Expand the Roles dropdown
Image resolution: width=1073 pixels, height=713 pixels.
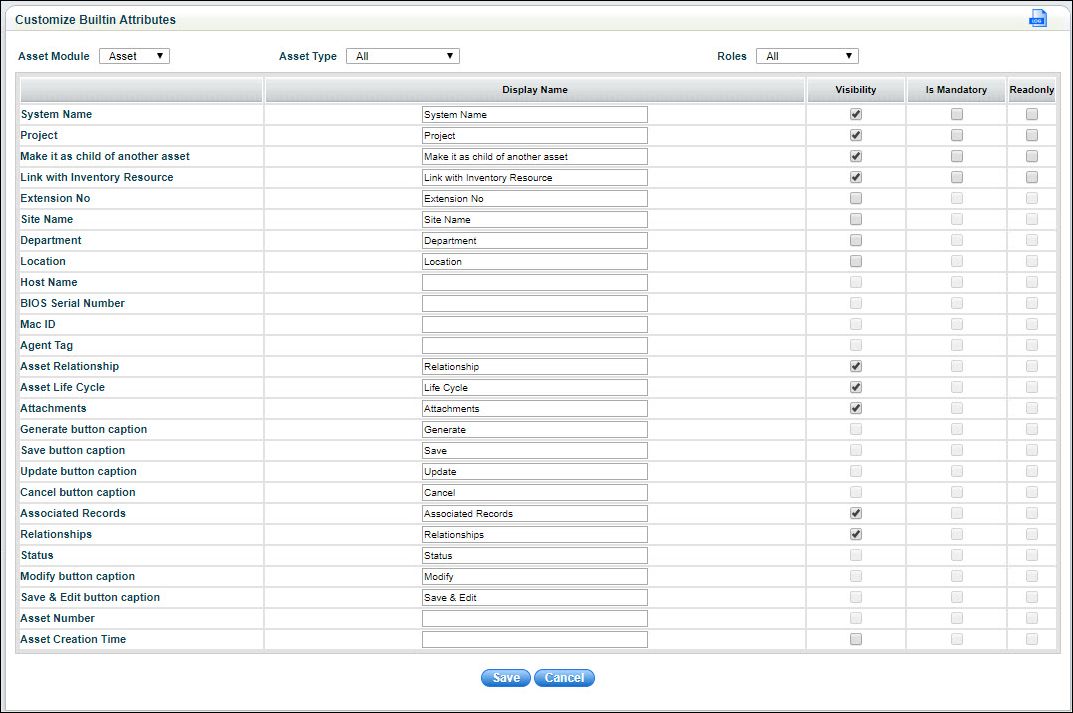point(807,55)
